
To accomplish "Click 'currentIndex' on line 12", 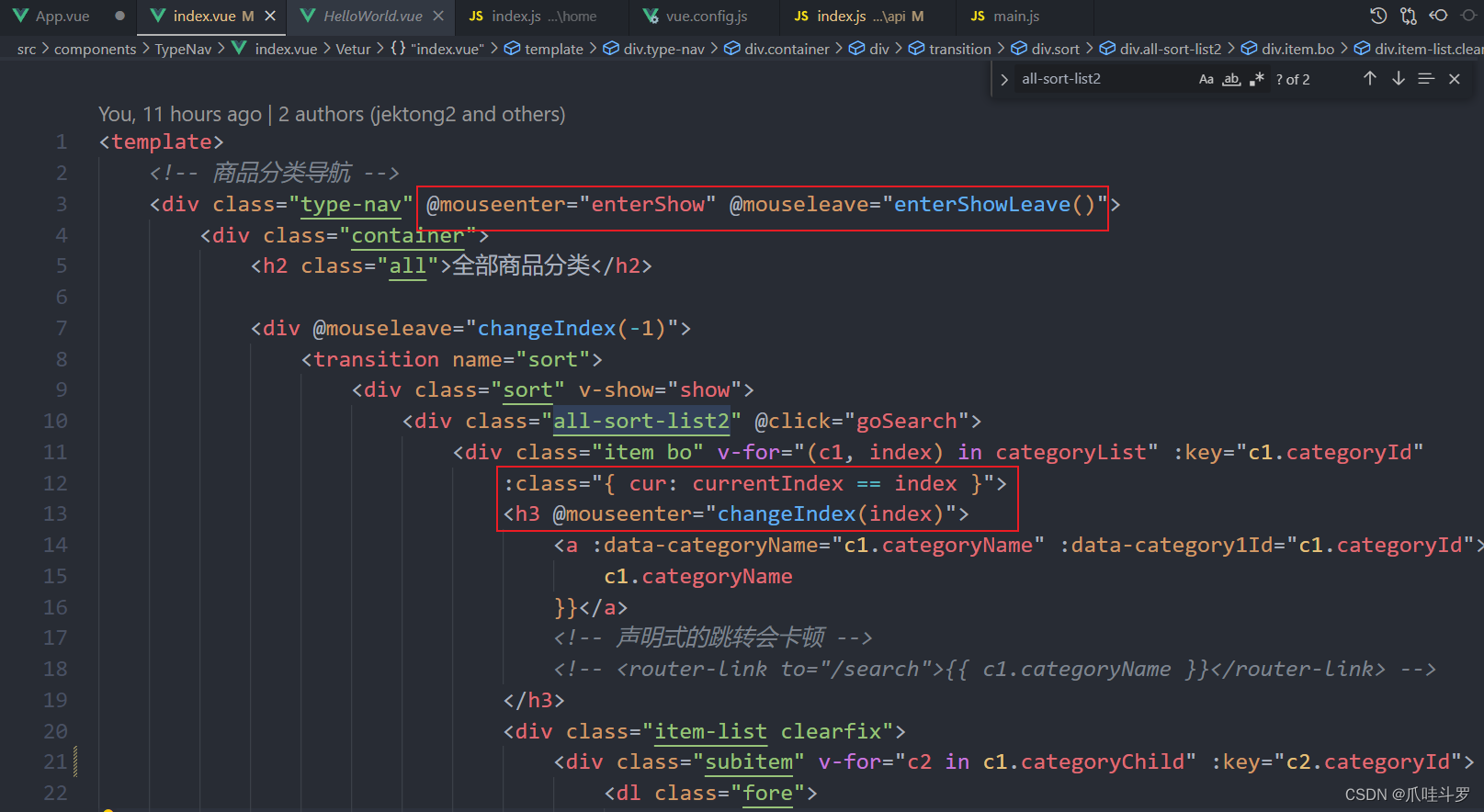I will click(768, 483).
